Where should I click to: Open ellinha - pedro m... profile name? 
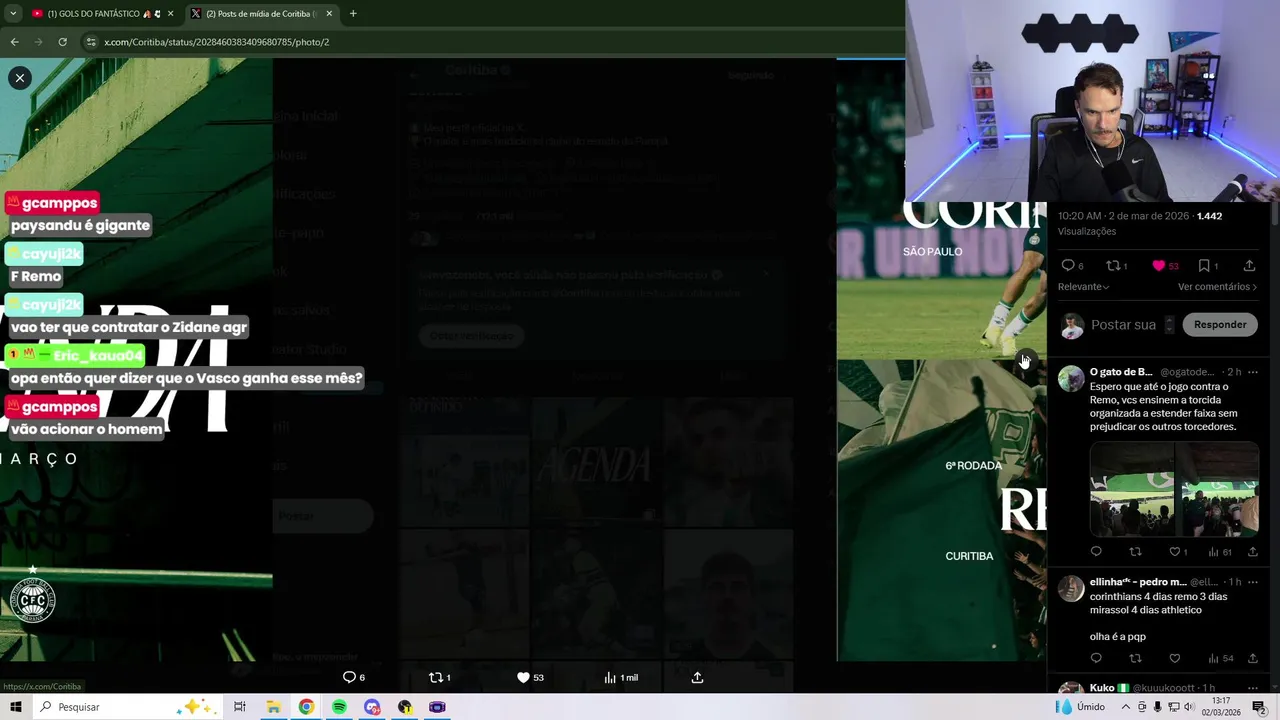[1138, 582]
